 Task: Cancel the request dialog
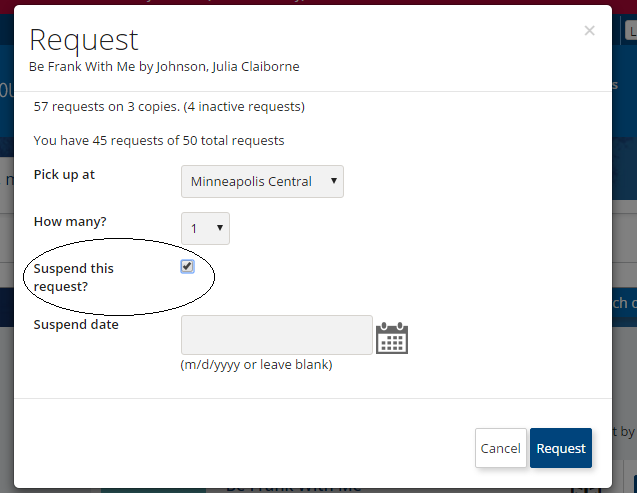[x=500, y=448]
